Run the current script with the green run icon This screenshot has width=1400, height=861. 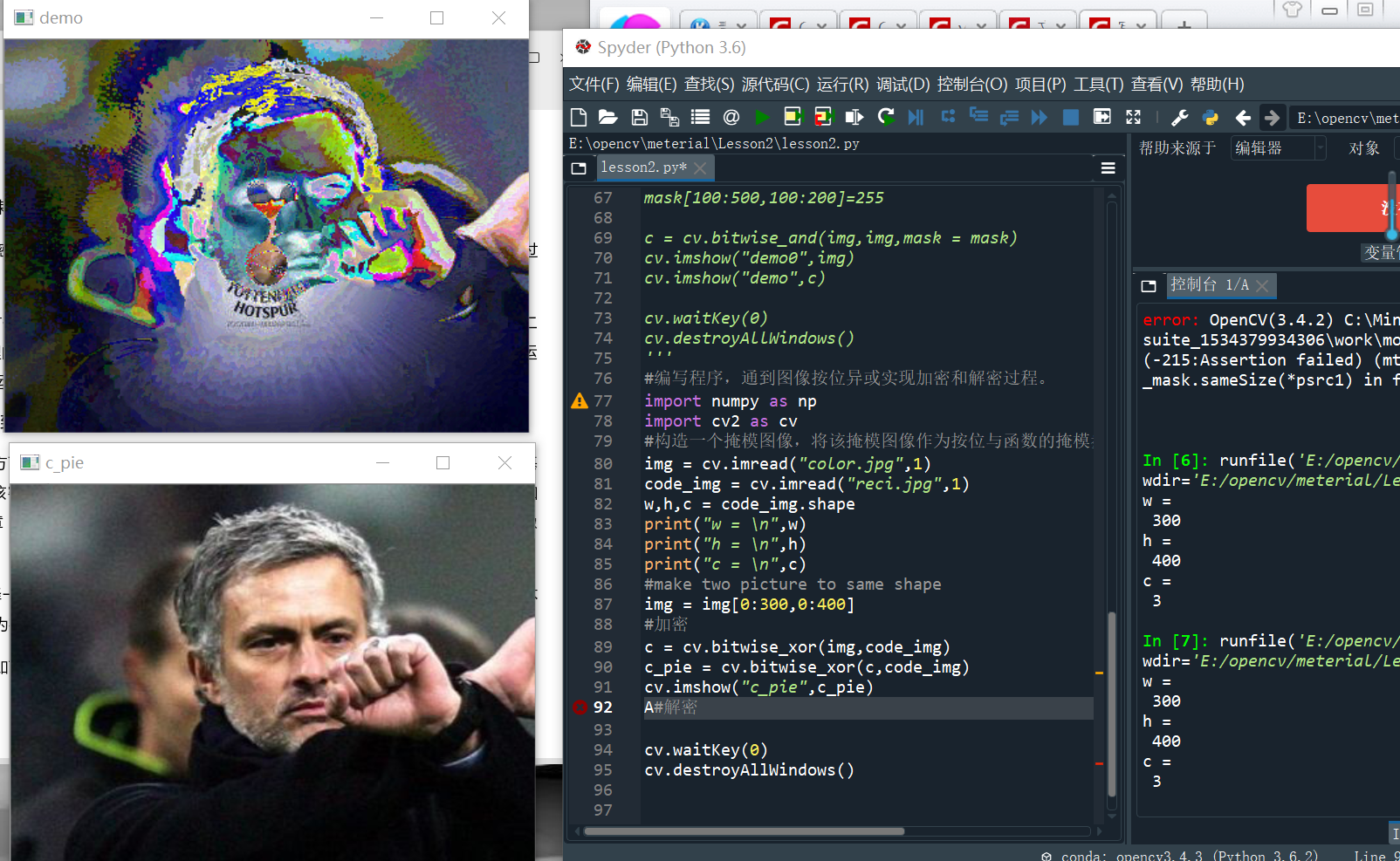coord(761,116)
